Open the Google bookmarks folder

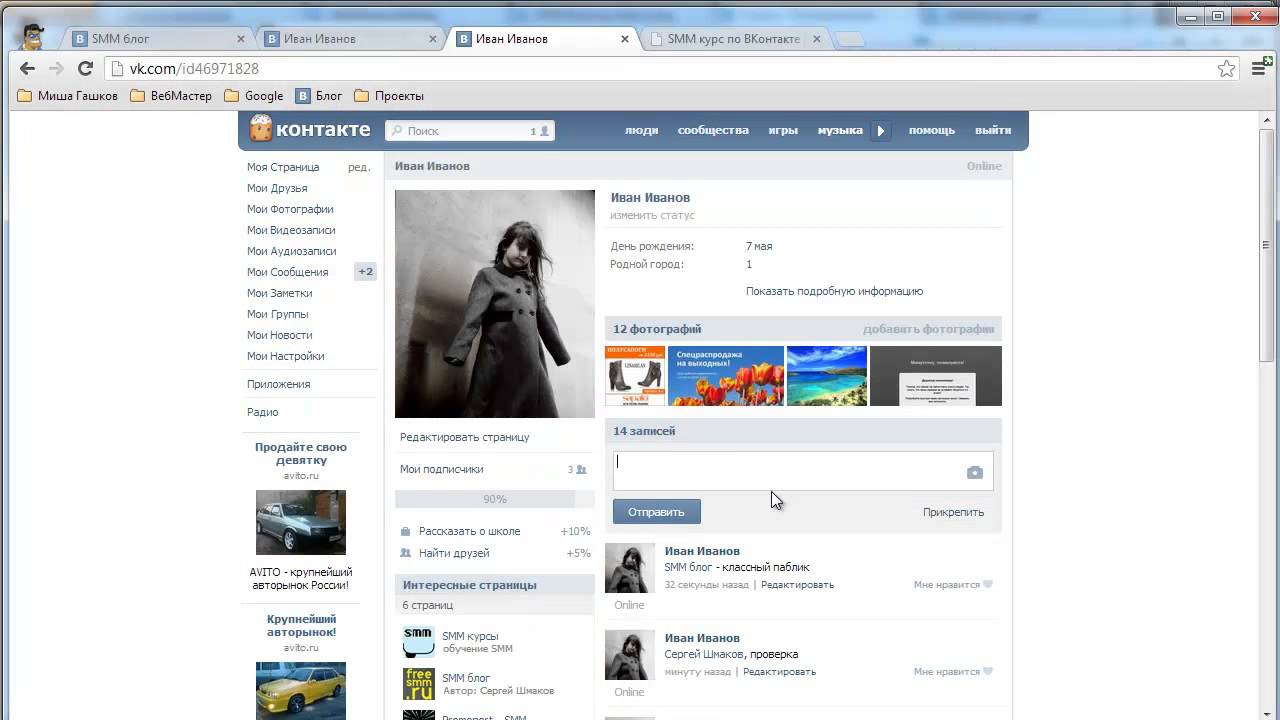click(254, 96)
